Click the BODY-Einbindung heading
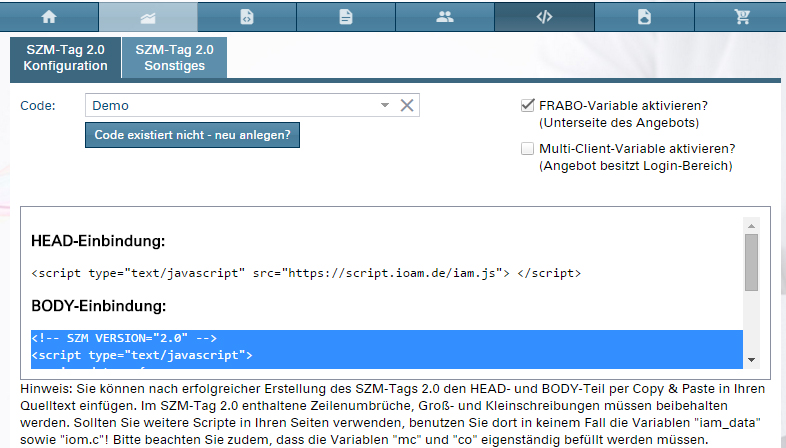The width and height of the screenshot is (786, 448). tap(98, 306)
